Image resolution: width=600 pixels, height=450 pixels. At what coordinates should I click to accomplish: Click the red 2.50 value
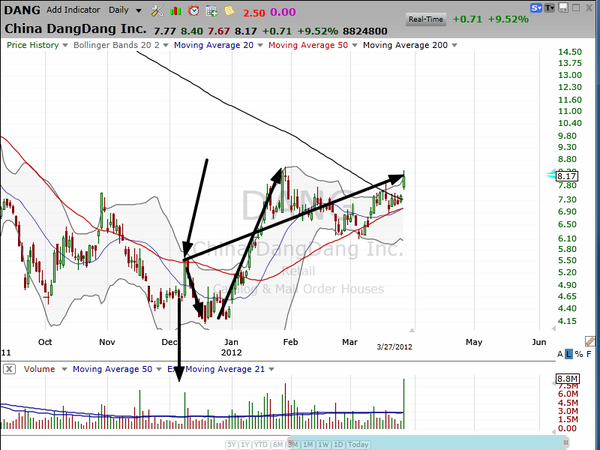click(x=254, y=13)
